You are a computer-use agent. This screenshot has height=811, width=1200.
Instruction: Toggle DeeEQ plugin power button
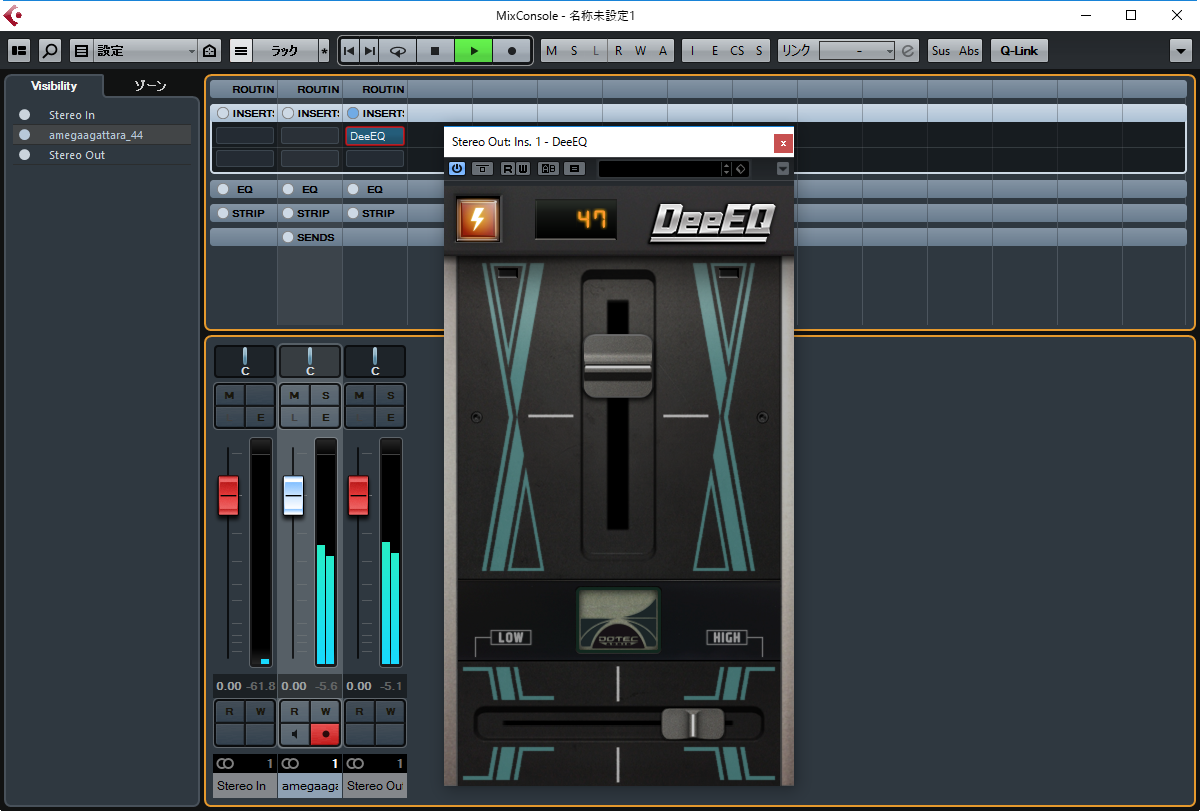[x=457, y=168]
